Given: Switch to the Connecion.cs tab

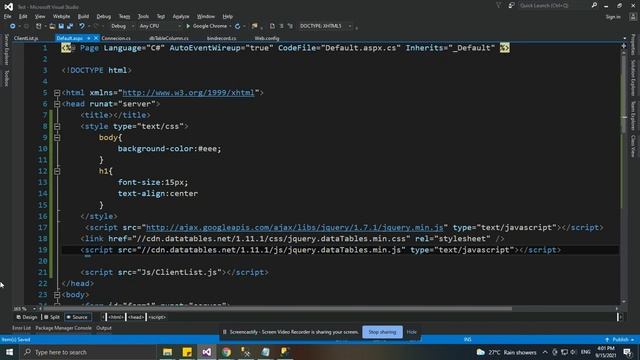Looking at the screenshot, I should (x=116, y=38).
